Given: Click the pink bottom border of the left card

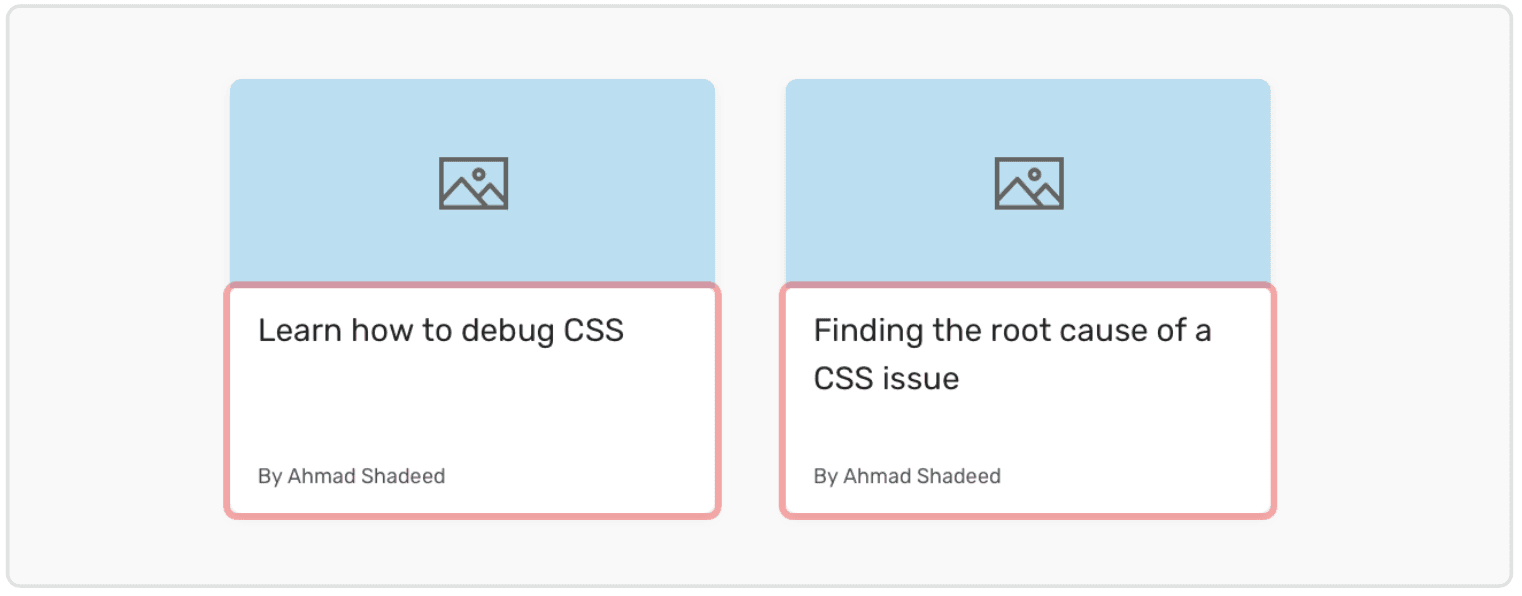Looking at the screenshot, I should coord(472,514).
